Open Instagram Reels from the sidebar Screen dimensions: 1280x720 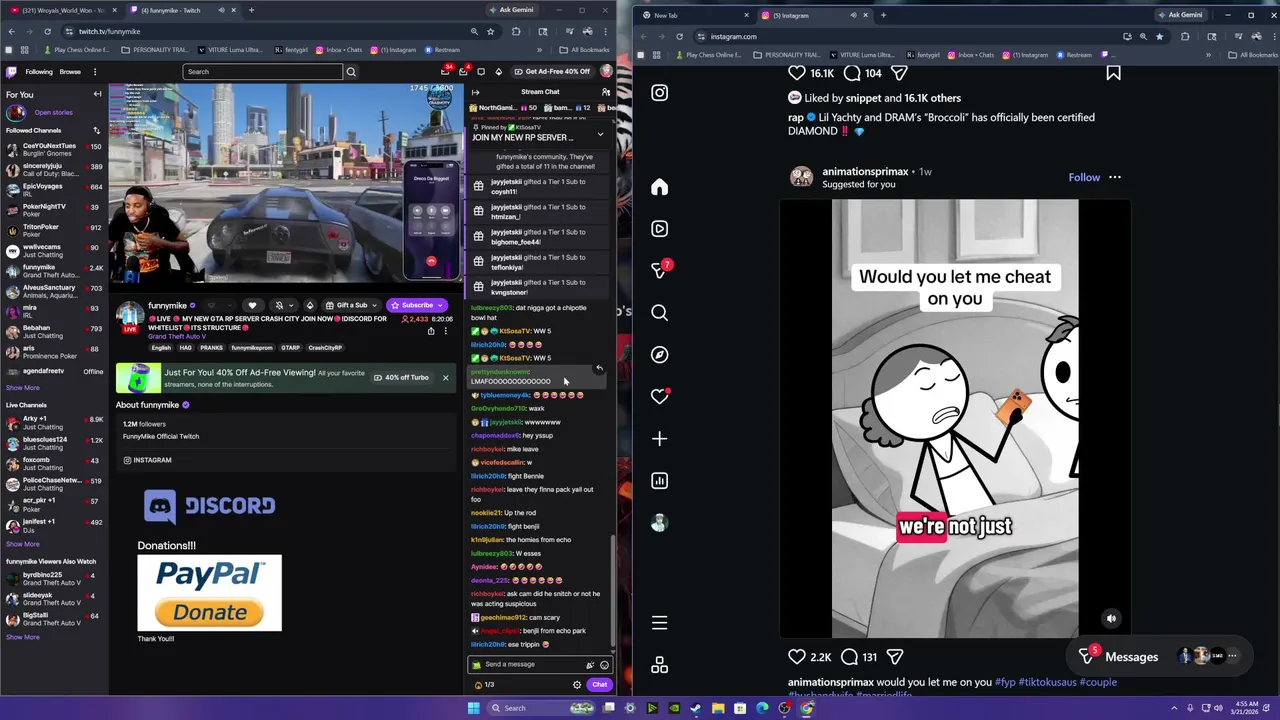pyautogui.click(x=659, y=229)
